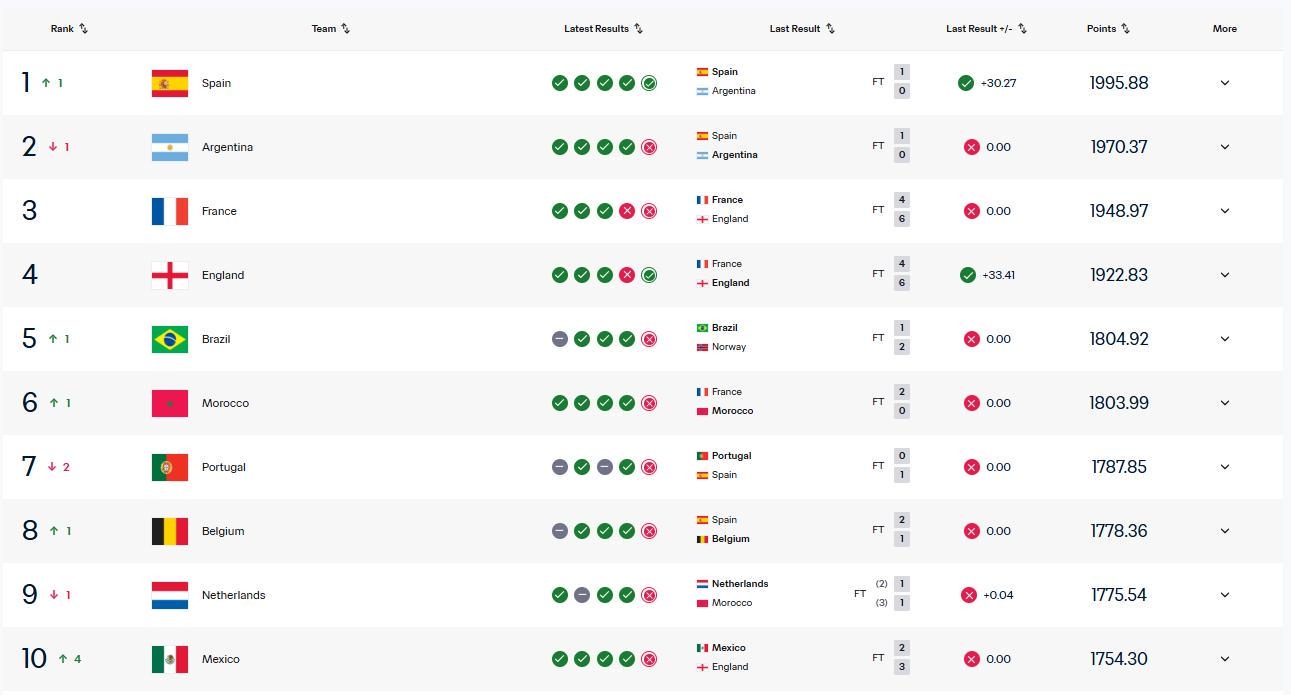
Task: Select the Portugal row points value 1787.85
Action: point(1118,467)
